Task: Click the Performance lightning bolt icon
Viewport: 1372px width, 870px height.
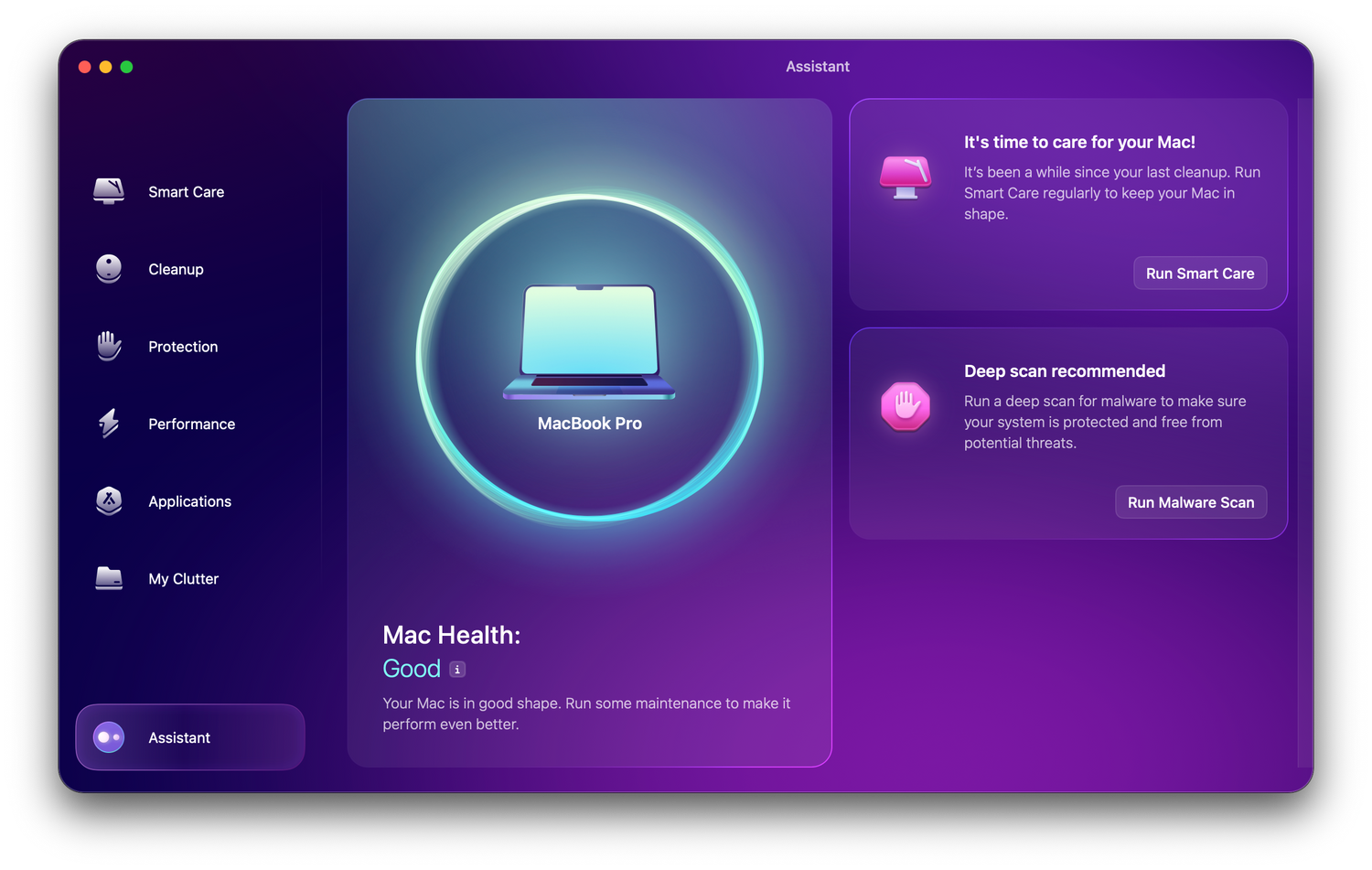Action: [x=109, y=424]
